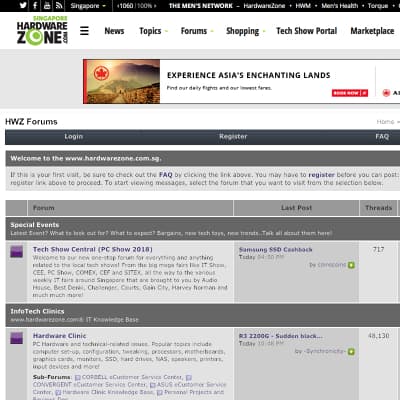Click the Hardware Clinic forum status icon

[17, 338]
